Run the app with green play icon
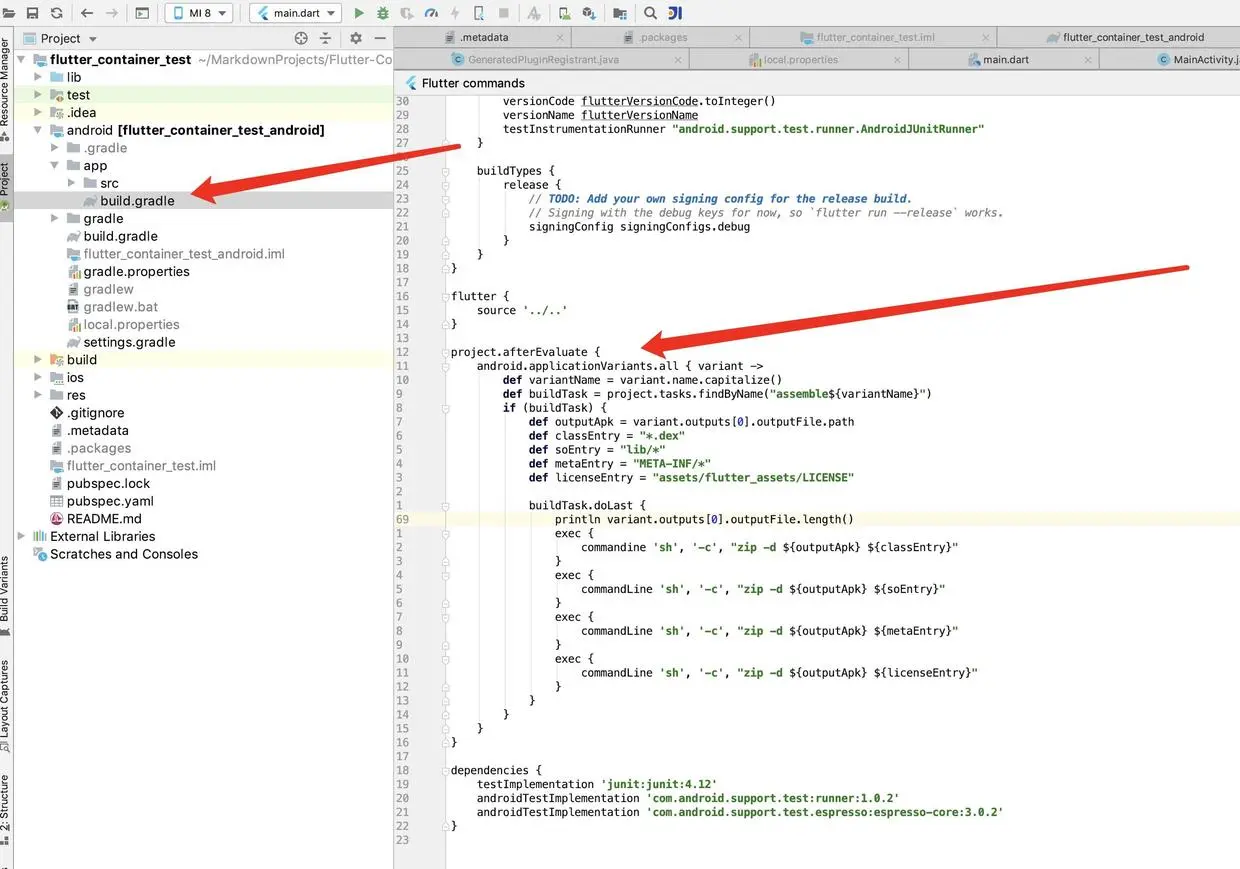Screen dimensions: 1240x869 tap(359, 13)
